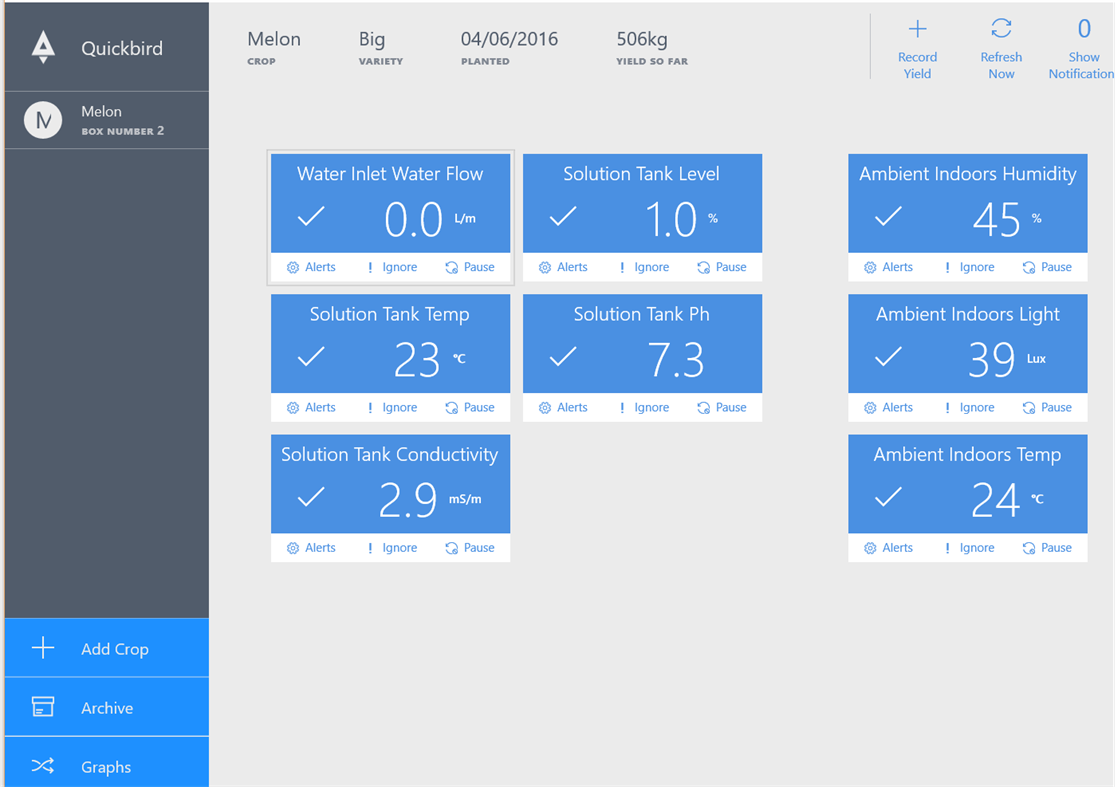
Task: Click the Ambient Indoors Temp status checkmark
Action: [888, 496]
